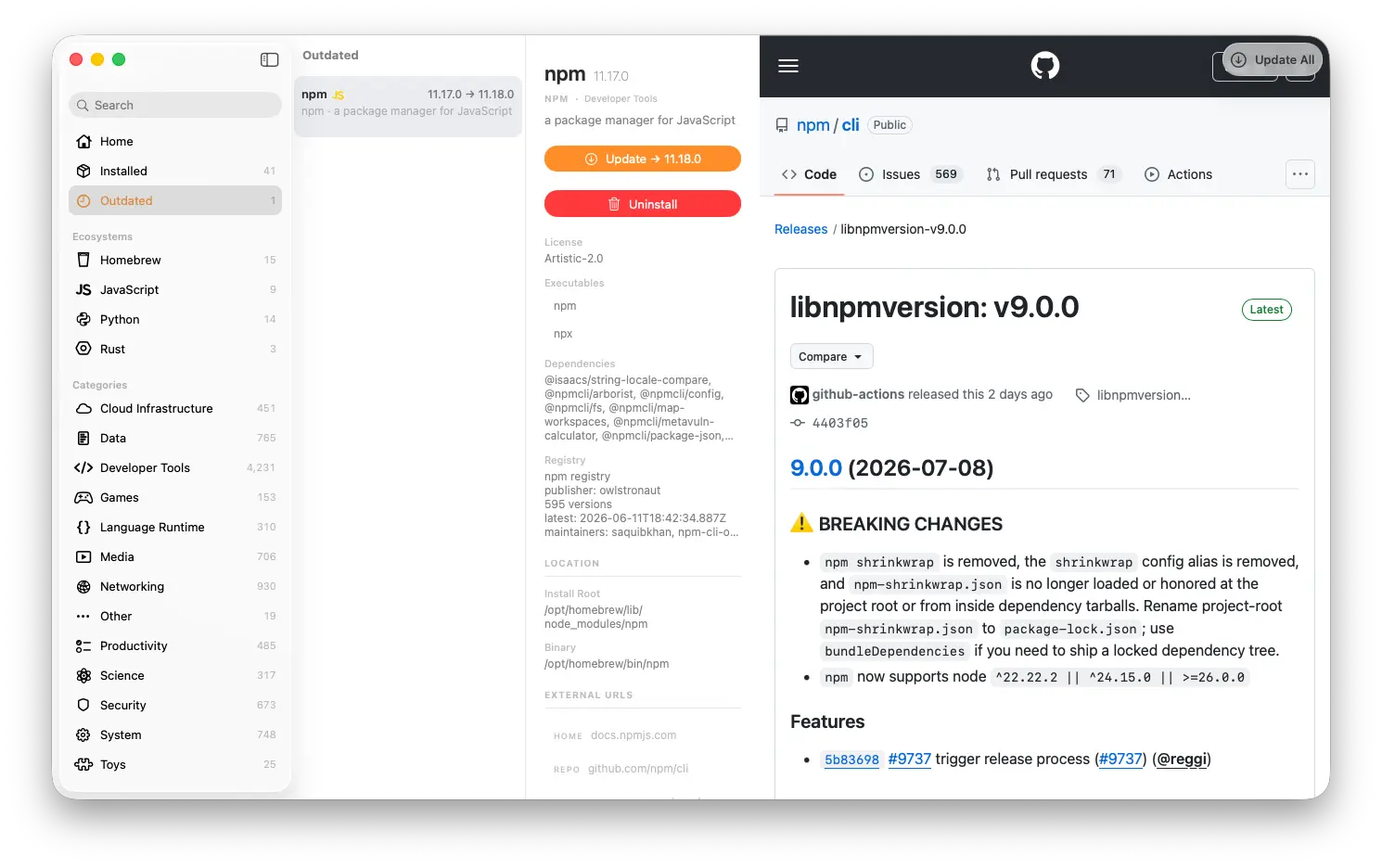Image resolution: width=1382 pixels, height=868 pixels.
Task: Click the npx executable entry
Action: tap(563, 334)
